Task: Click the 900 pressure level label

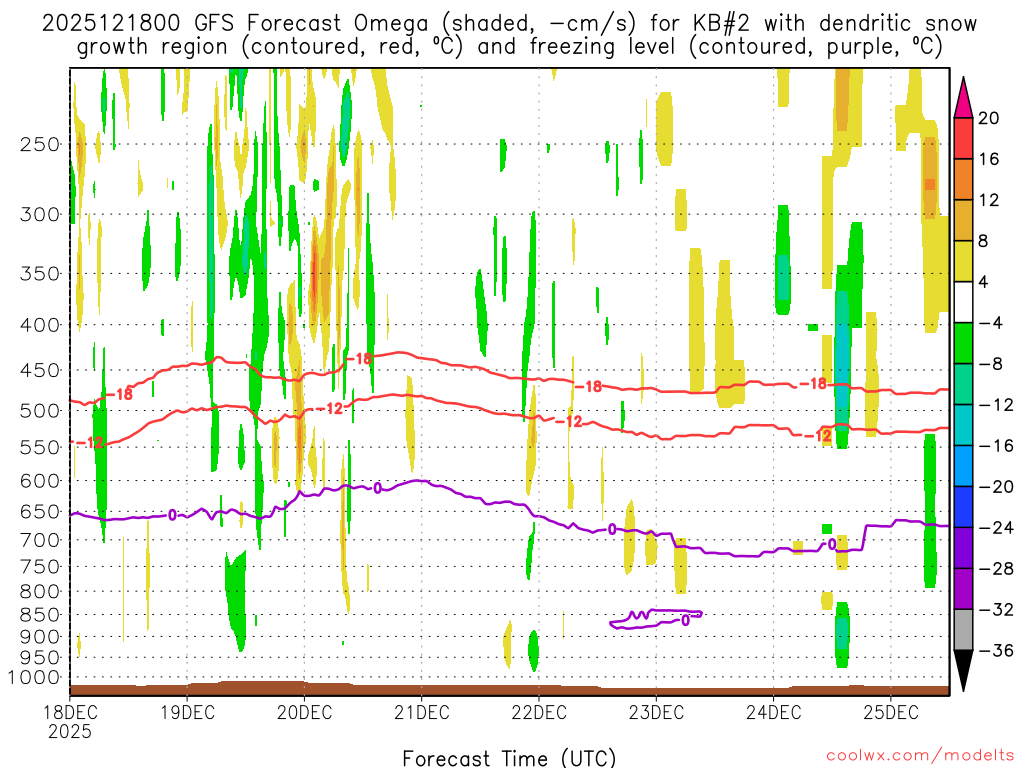Action: 40,637
